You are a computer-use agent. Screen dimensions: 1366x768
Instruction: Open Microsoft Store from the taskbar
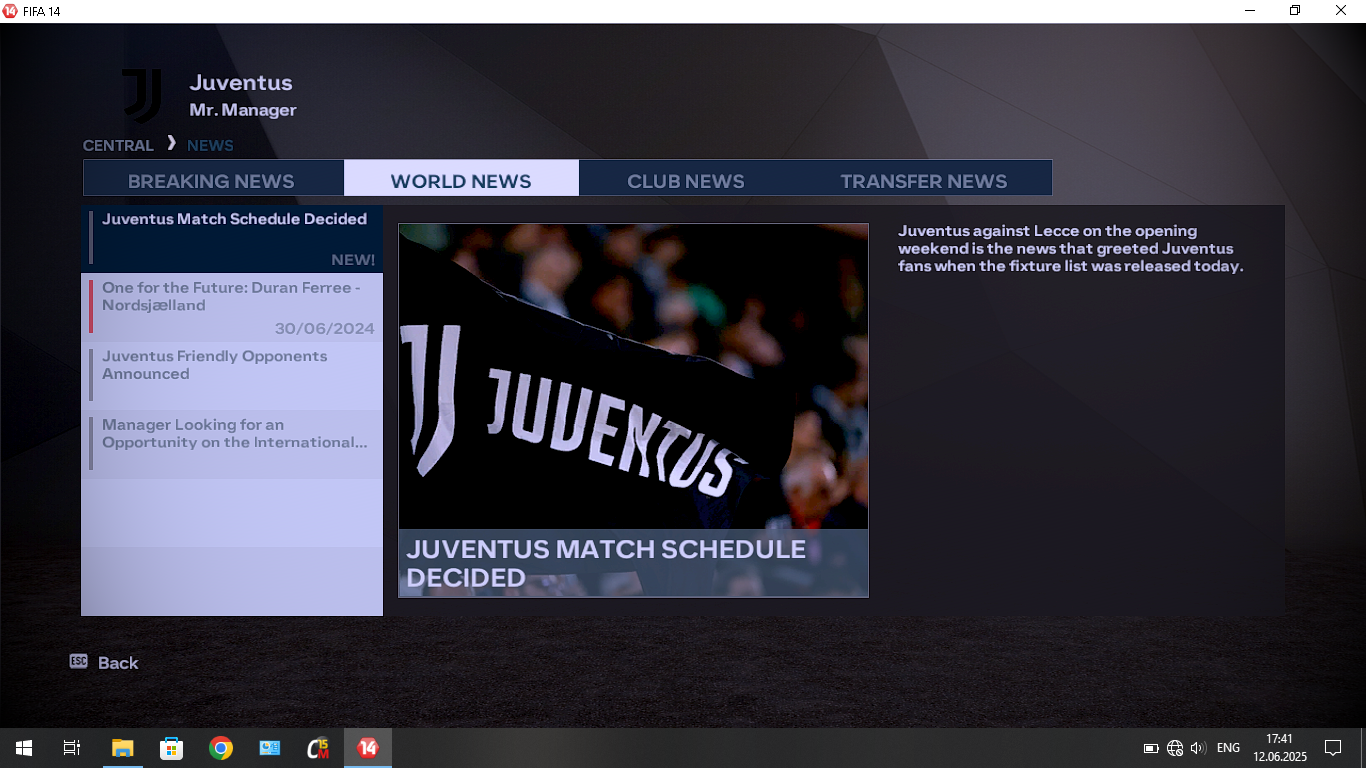click(x=171, y=748)
